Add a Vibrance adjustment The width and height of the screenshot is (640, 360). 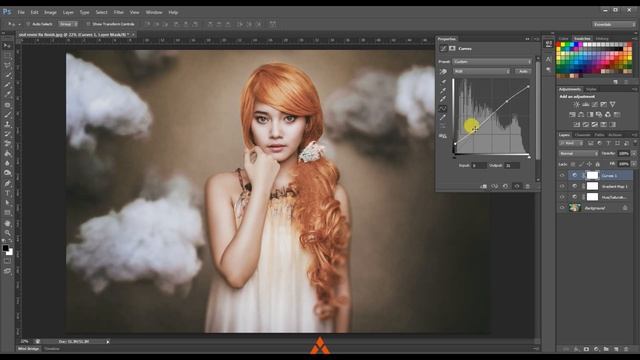612,104
